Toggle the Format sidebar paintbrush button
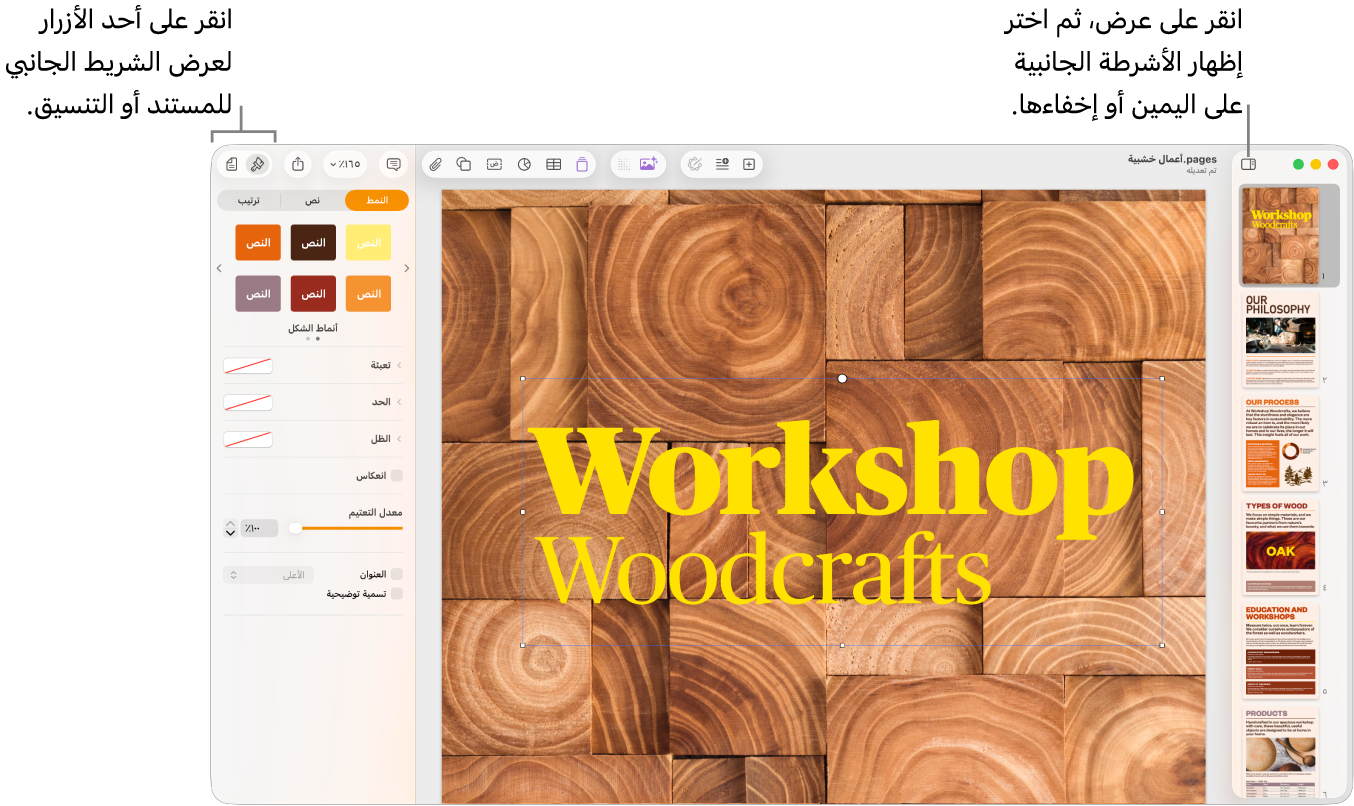The image size is (1354, 806). pyautogui.click(x=257, y=164)
